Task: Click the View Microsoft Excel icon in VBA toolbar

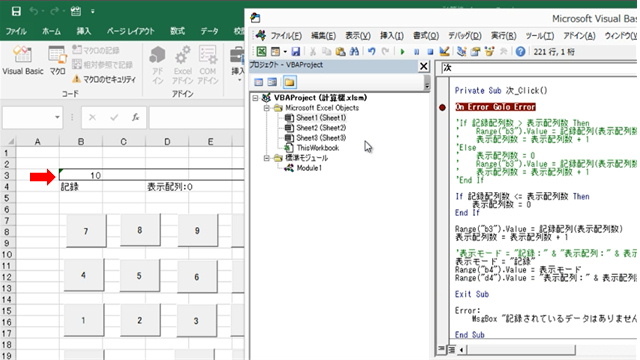Action: coord(261,51)
